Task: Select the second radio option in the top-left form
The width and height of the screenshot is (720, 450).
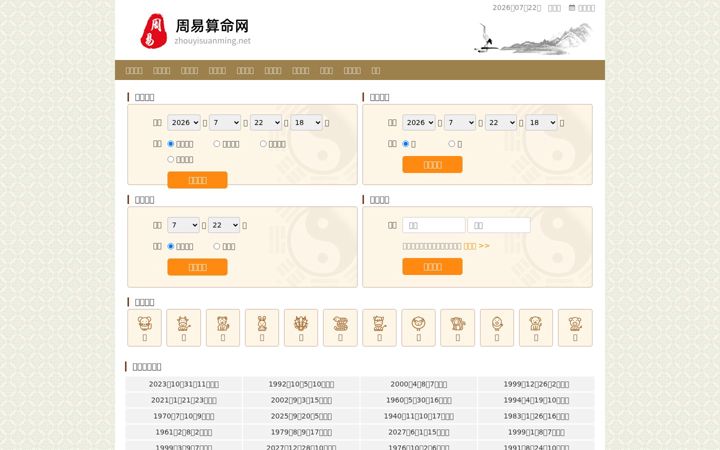Action: coord(217,144)
